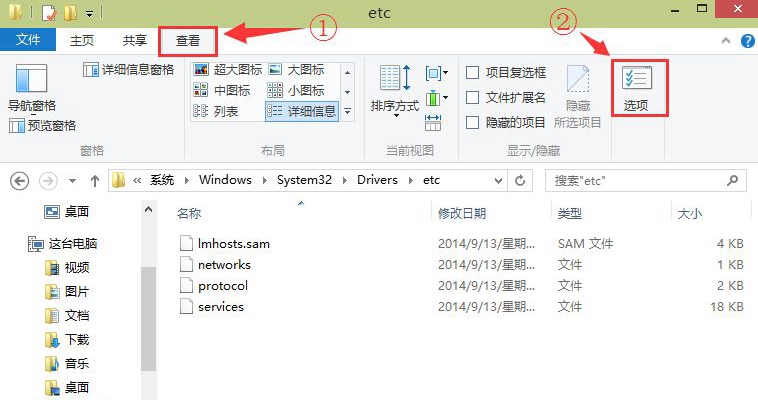
Task: Open Quick Access Toolbar customize dropdown
Action: 89,14
